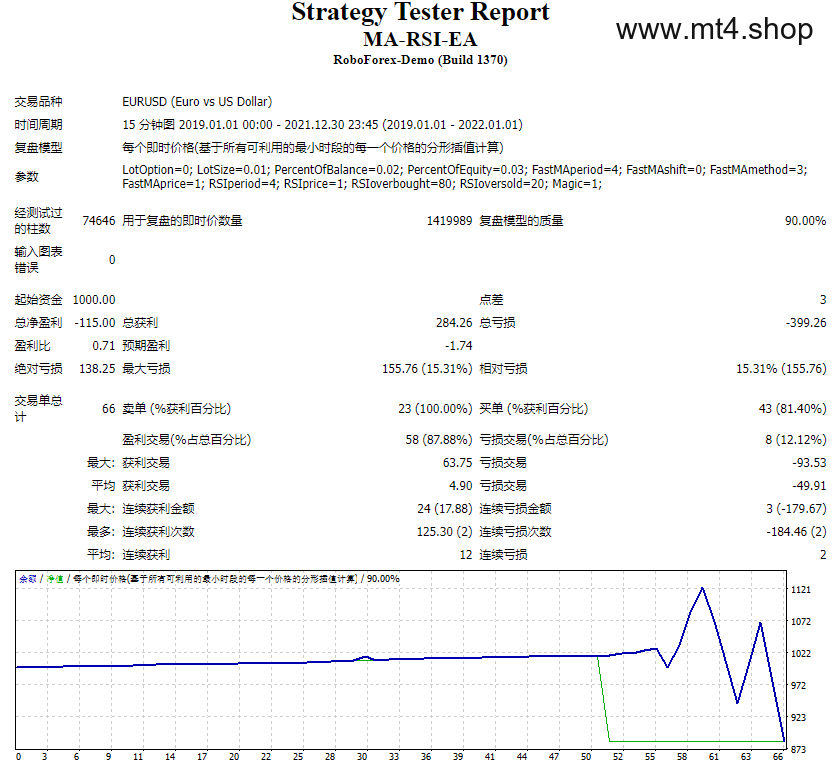Click maximal drawdown 155.76 (15.31%)

(427, 369)
